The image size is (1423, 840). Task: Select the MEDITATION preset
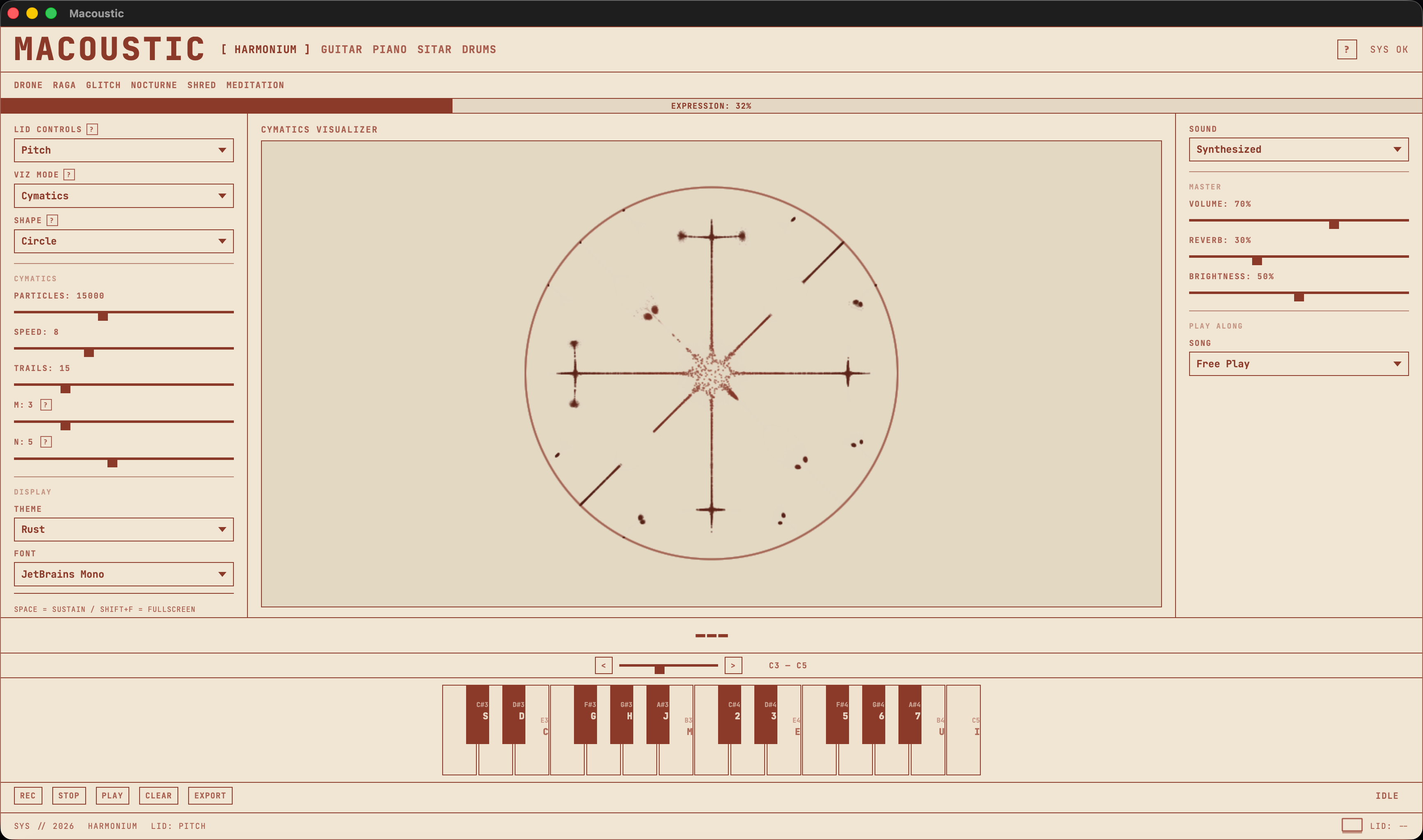tap(255, 85)
